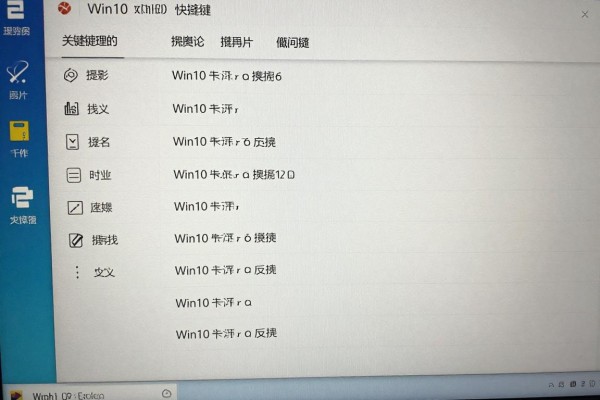Image resolution: width=600 pixels, height=400 pixels.
Task: Click the white logo icon below the yellow note
Action: click(x=22, y=197)
